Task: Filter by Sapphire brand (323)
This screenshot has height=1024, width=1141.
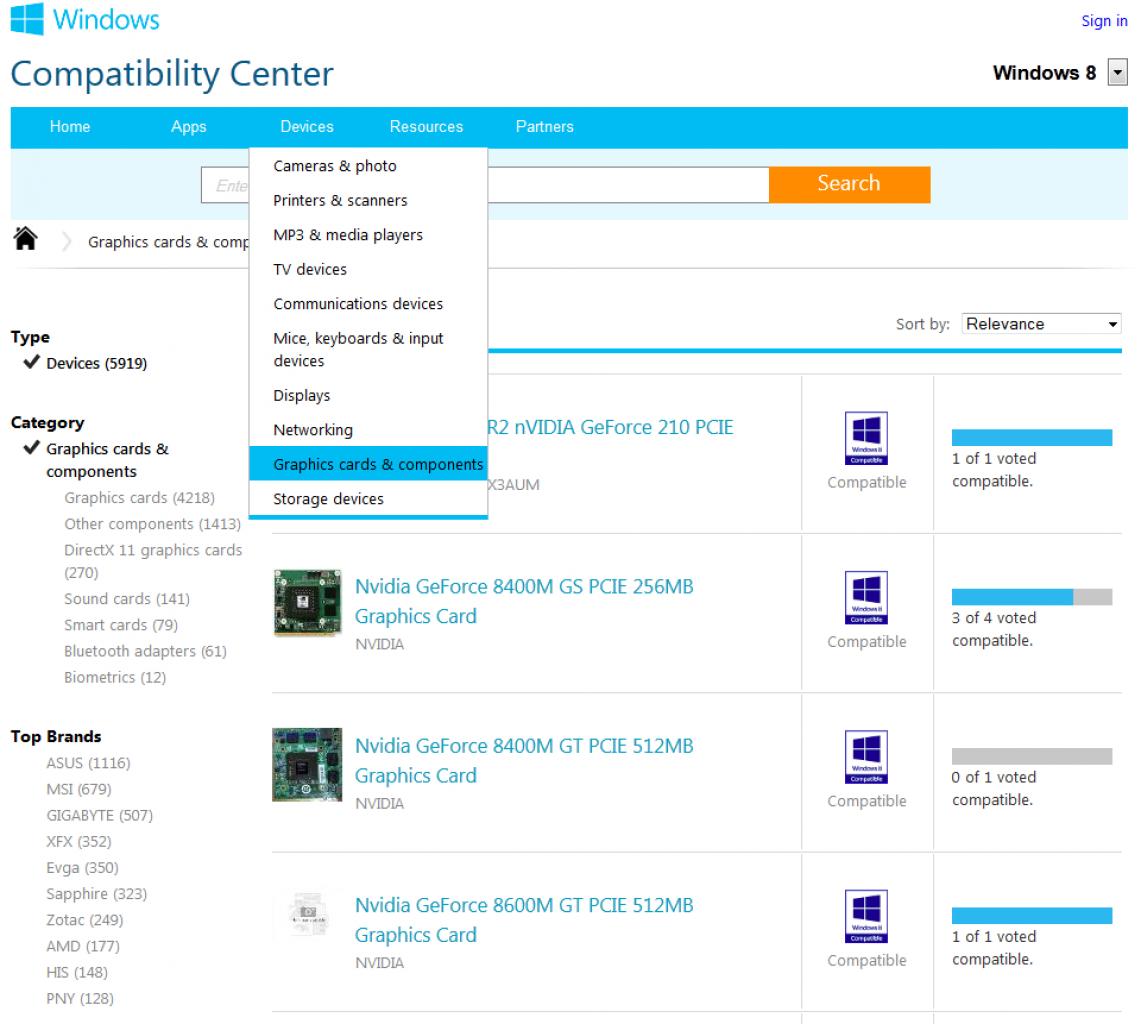Action: coord(97,894)
